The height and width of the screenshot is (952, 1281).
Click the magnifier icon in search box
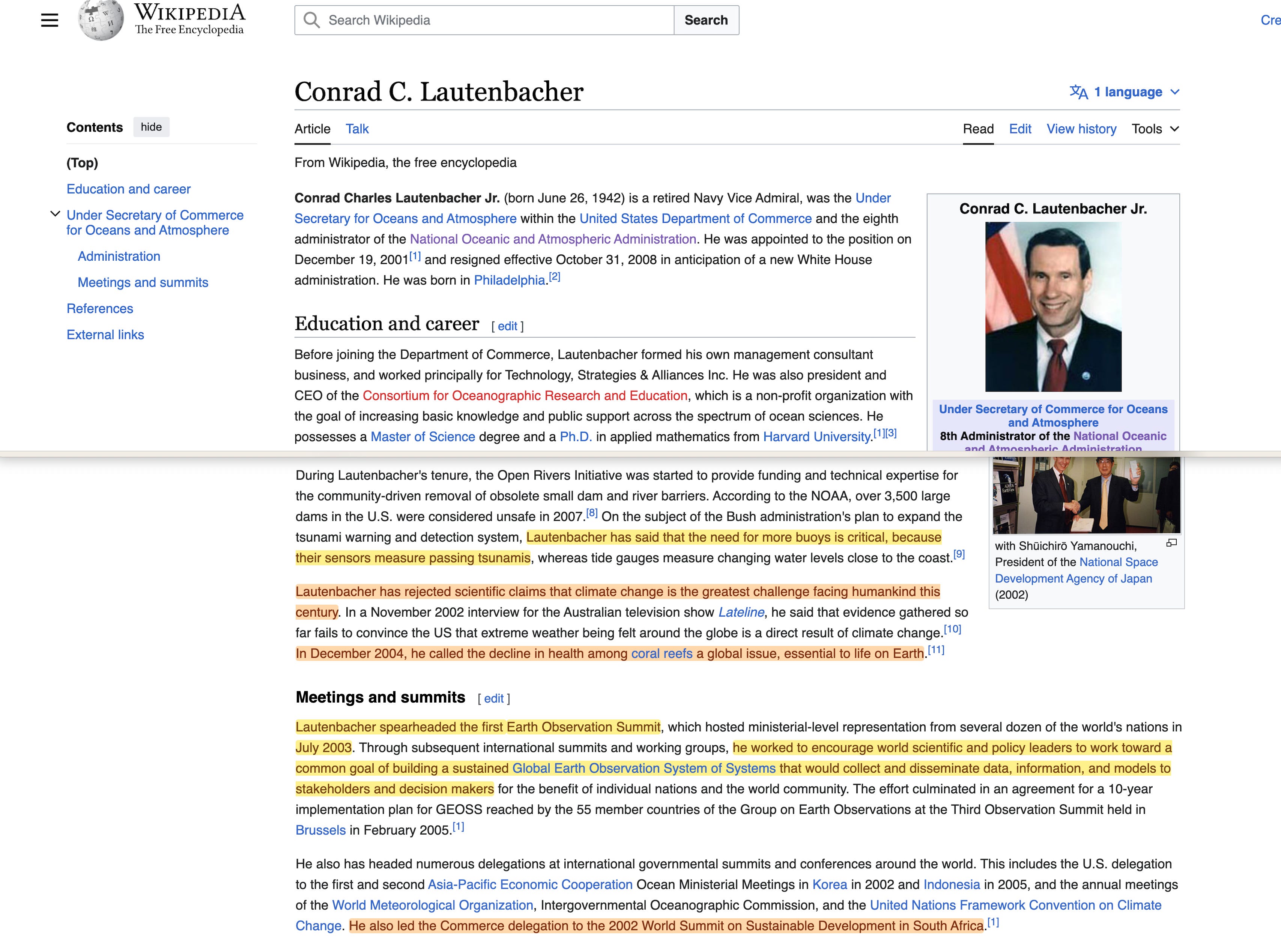pos(312,20)
